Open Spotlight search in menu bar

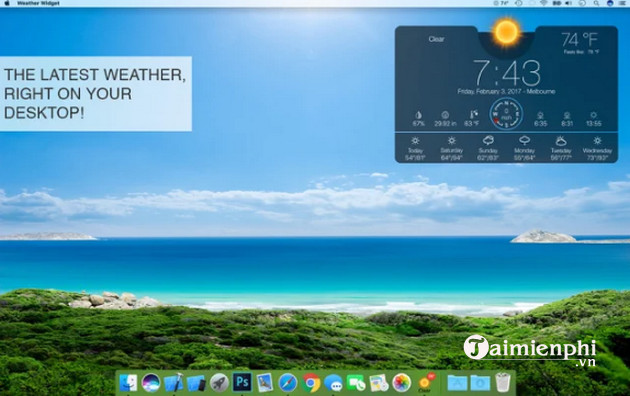pos(596,3)
